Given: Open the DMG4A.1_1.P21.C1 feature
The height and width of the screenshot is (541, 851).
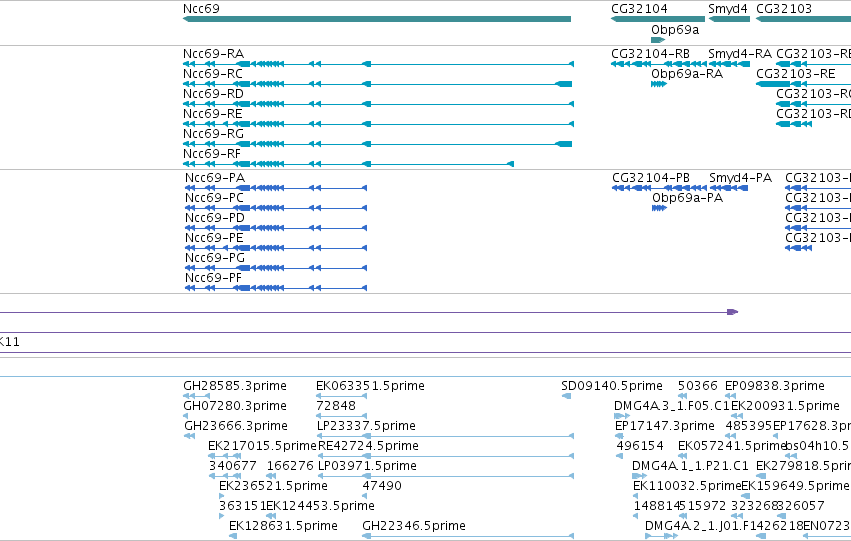Looking at the screenshot, I should pos(639,476).
